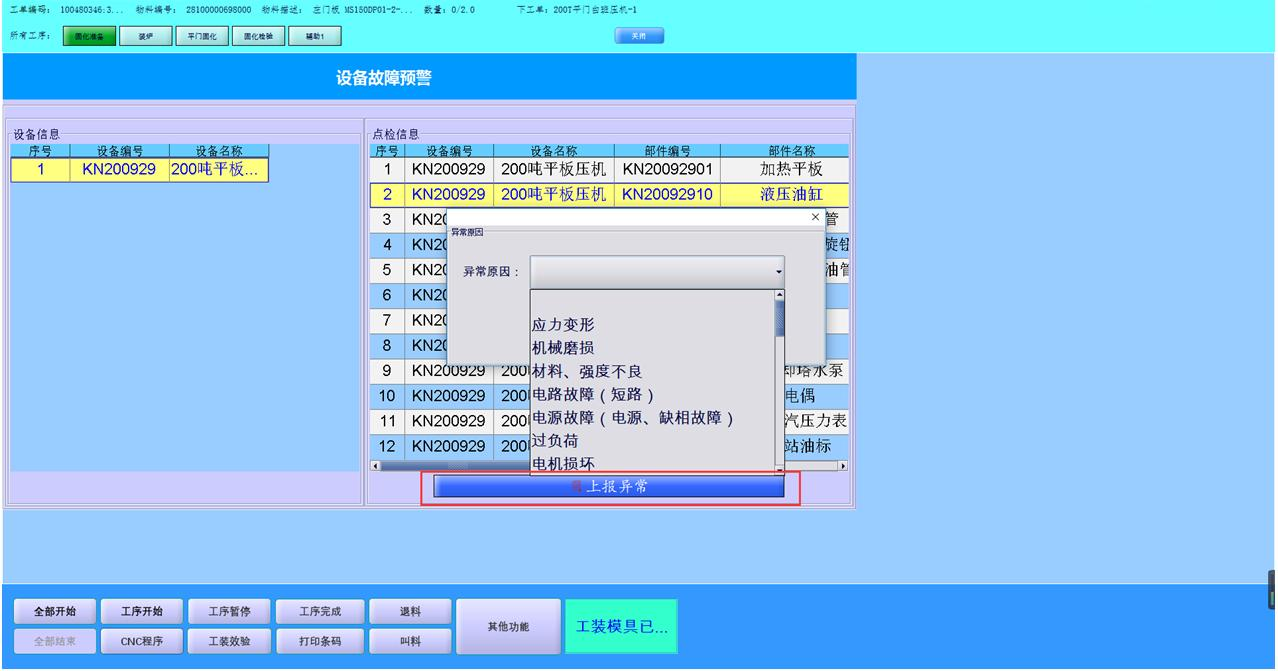Open the 固化检验 process tab
The width and height of the screenshot is (1278, 671).
[x=259, y=37]
